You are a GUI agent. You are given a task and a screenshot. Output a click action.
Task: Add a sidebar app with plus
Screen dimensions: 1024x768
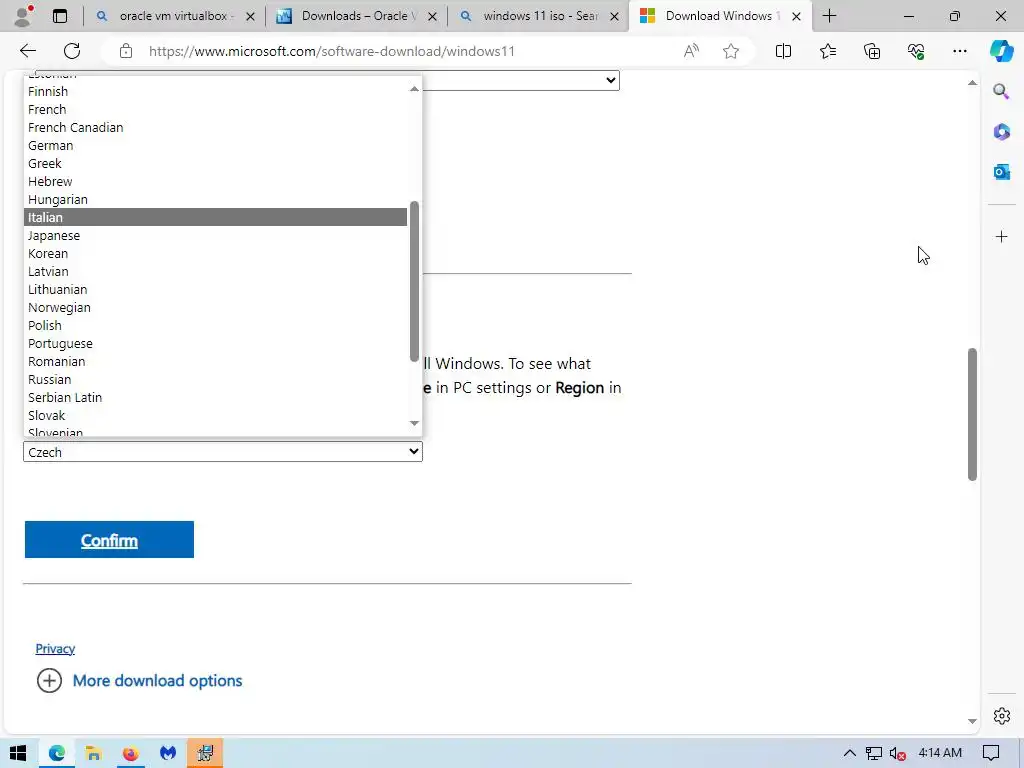pyautogui.click(x=1001, y=236)
